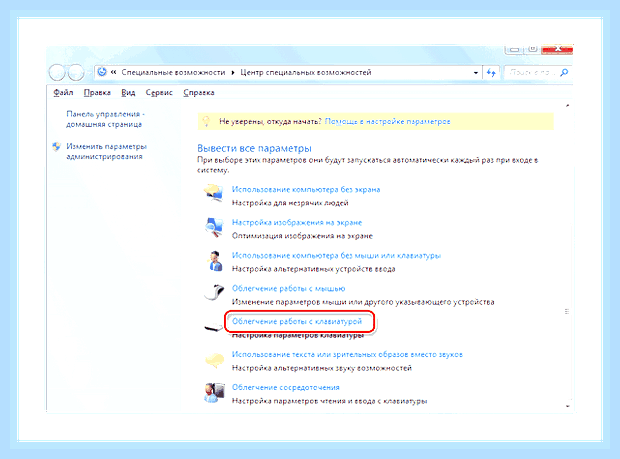Image resolution: width=620 pixels, height=459 pixels.
Task: Click the Вывести все параметры heading
Action: 254,148
